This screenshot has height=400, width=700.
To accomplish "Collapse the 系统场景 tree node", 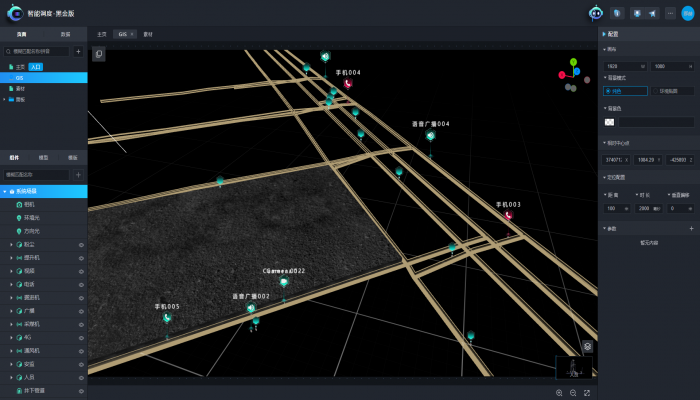I will 5,191.
